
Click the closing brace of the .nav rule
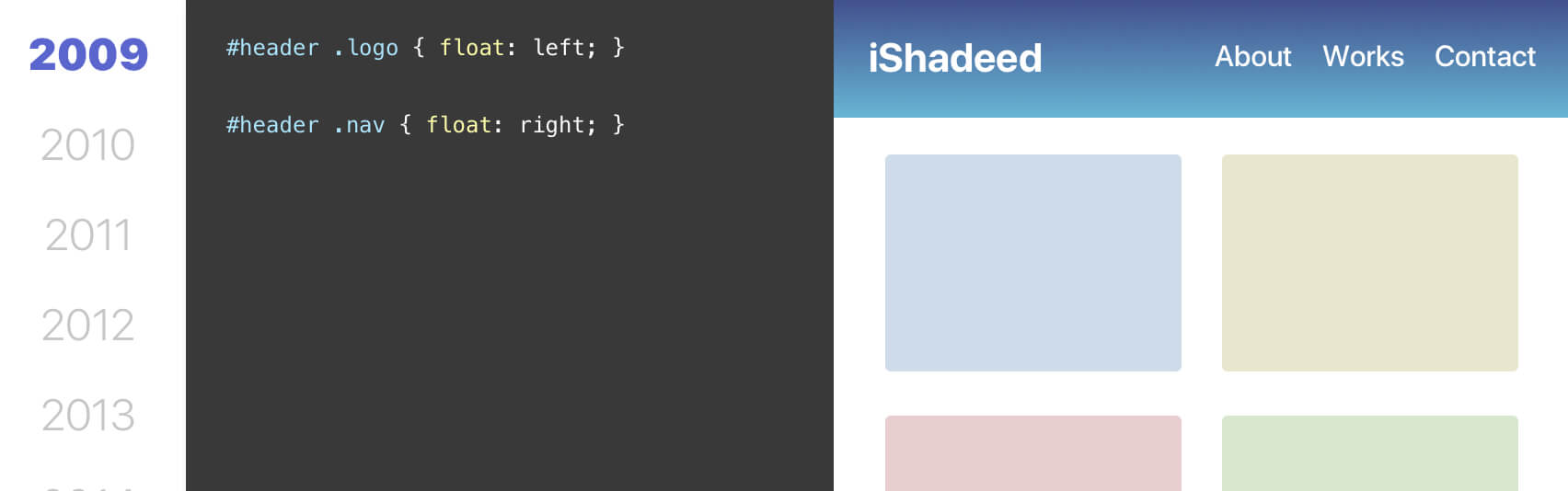pos(618,125)
